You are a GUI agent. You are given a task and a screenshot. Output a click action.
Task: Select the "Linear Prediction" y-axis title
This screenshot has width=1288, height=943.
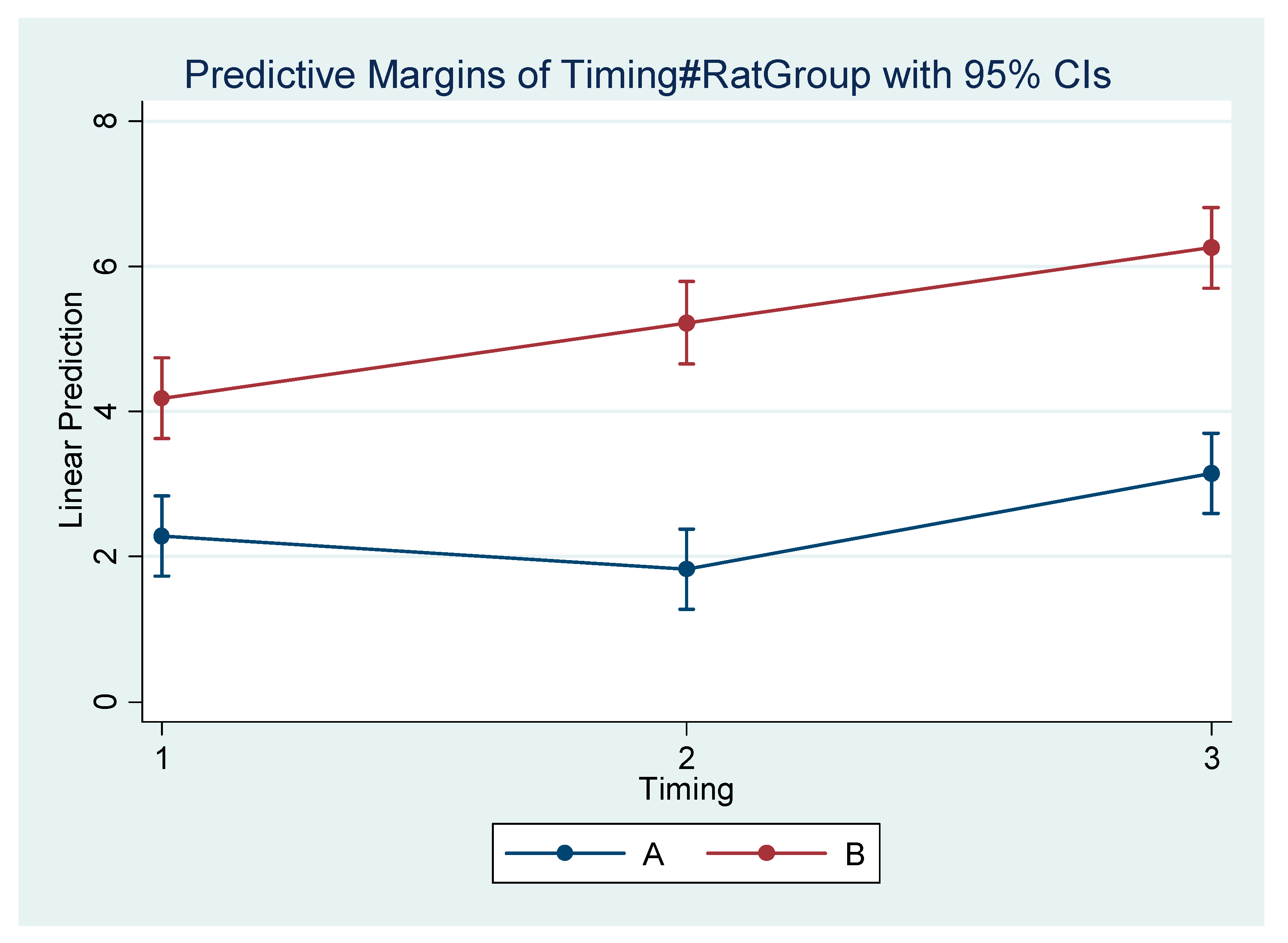click(72, 410)
